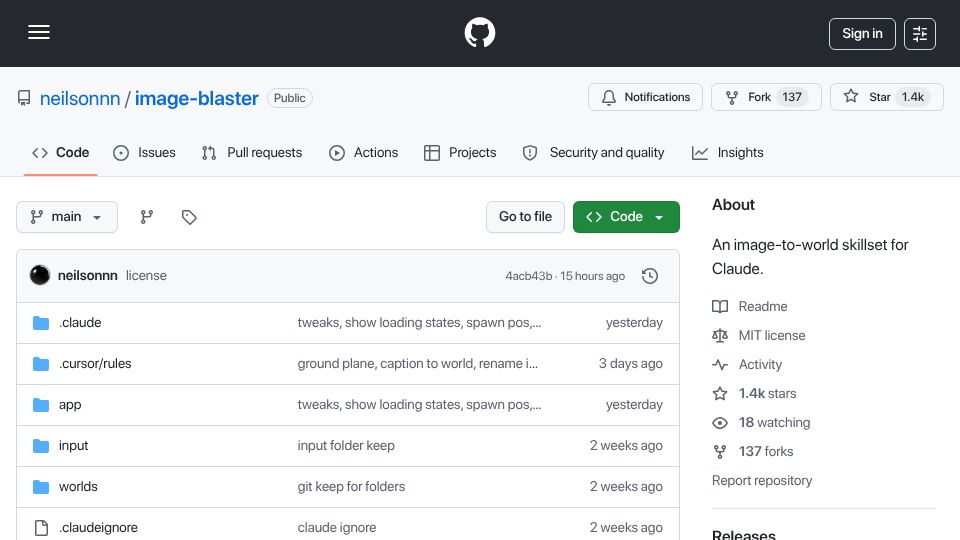
Task: Open the hamburger navigation menu
Action: 39,32
